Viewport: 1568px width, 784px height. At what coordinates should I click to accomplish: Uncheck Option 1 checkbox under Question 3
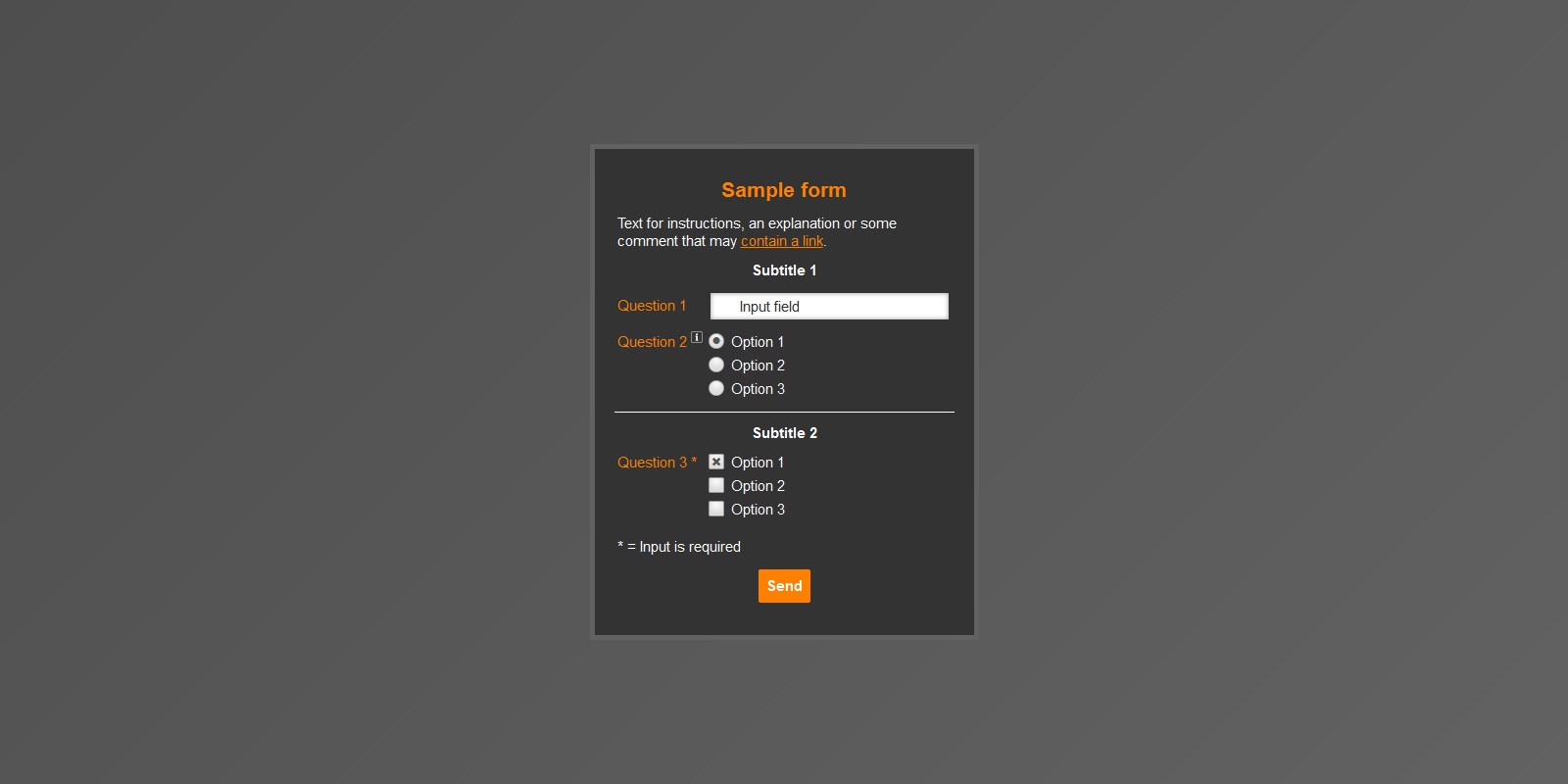click(716, 462)
